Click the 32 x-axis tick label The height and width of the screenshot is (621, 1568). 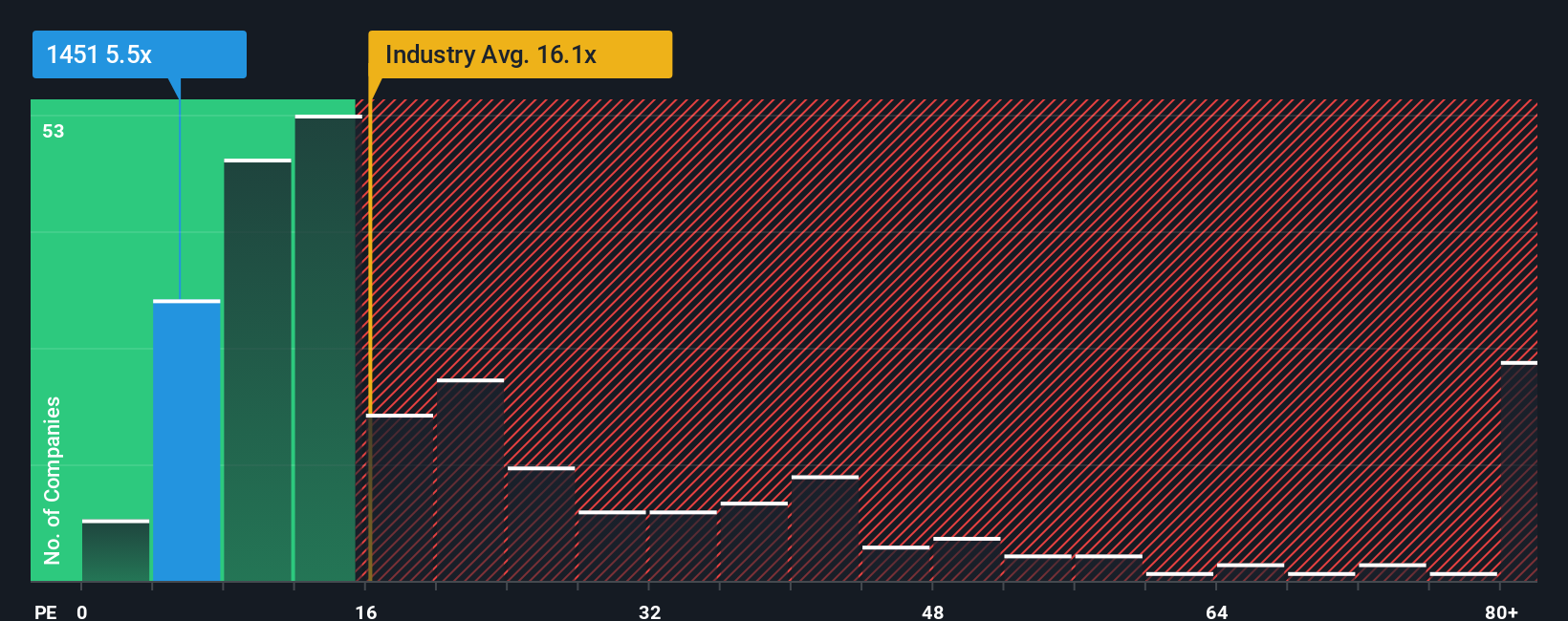(x=649, y=611)
